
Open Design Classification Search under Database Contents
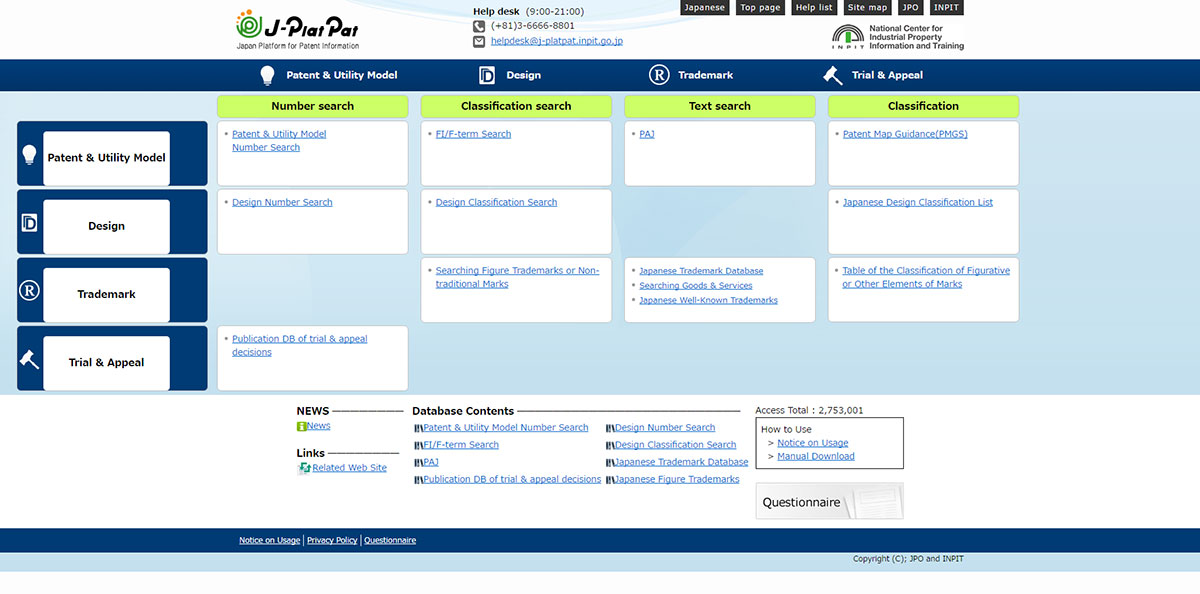tap(675, 445)
